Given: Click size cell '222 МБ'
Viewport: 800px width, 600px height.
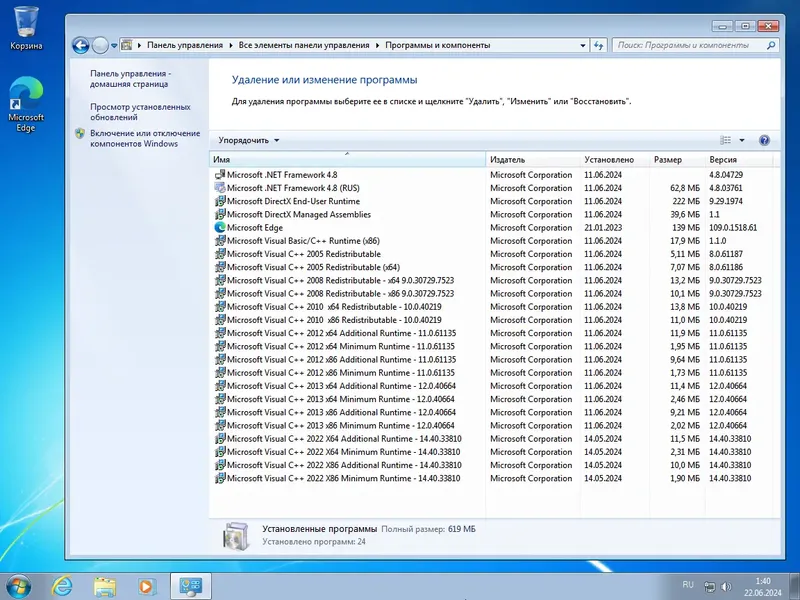Looking at the screenshot, I should [x=686, y=201].
